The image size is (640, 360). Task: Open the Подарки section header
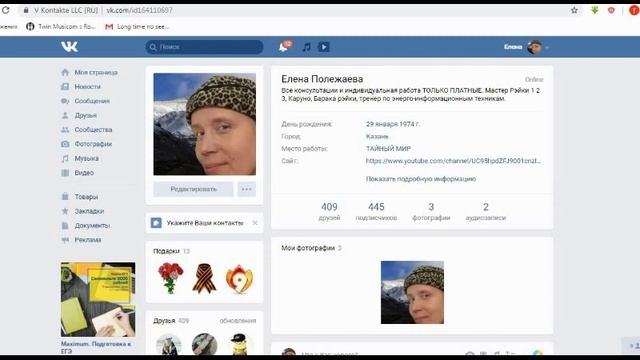coord(171,251)
